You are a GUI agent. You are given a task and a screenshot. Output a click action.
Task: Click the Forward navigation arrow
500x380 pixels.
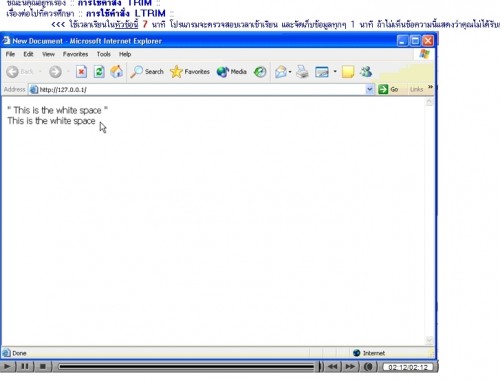(55, 72)
